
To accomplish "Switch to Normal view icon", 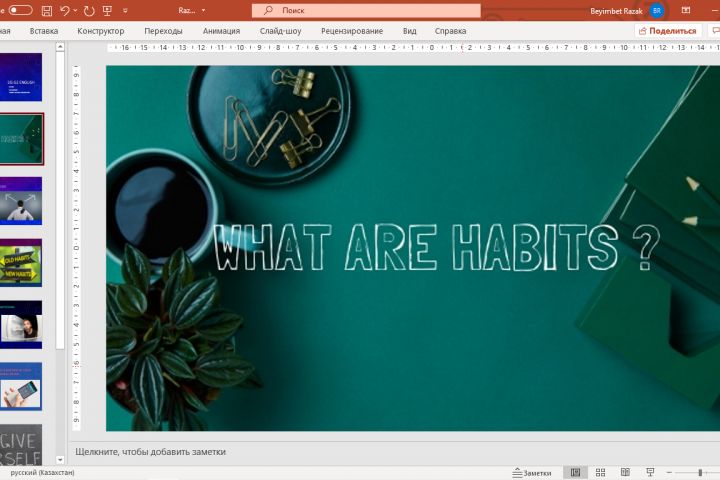I will pyautogui.click(x=575, y=472).
